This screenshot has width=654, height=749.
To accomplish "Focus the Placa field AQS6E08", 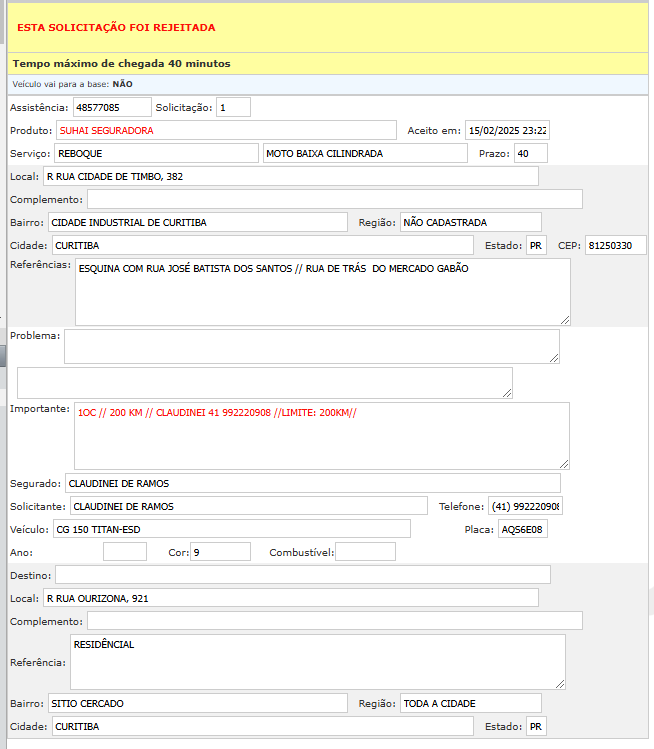I will (x=523, y=529).
